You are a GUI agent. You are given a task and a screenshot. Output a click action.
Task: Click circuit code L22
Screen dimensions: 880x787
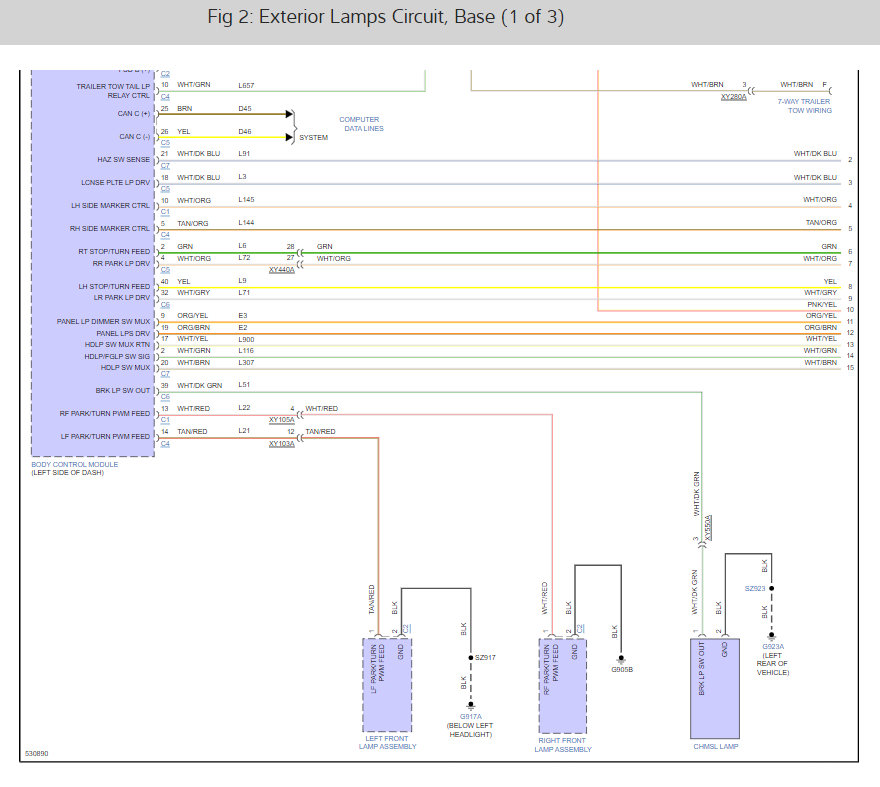(x=244, y=408)
